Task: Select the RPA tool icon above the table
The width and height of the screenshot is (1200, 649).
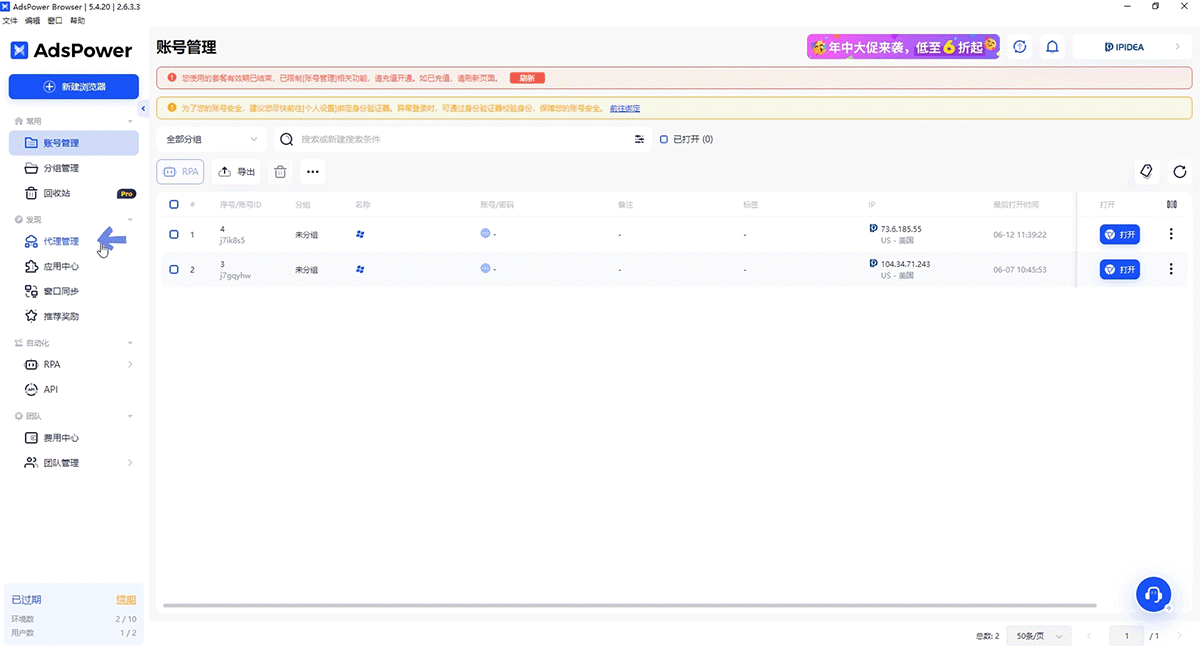Action: coord(180,171)
